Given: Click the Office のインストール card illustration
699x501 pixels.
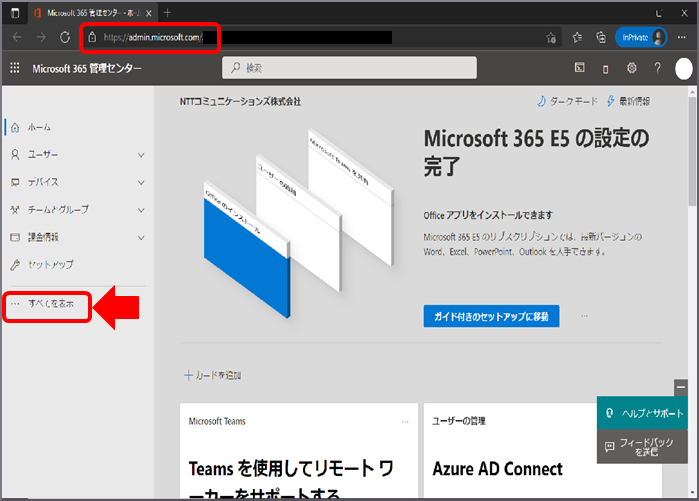Looking at the screenshot, I should [247, 250].
